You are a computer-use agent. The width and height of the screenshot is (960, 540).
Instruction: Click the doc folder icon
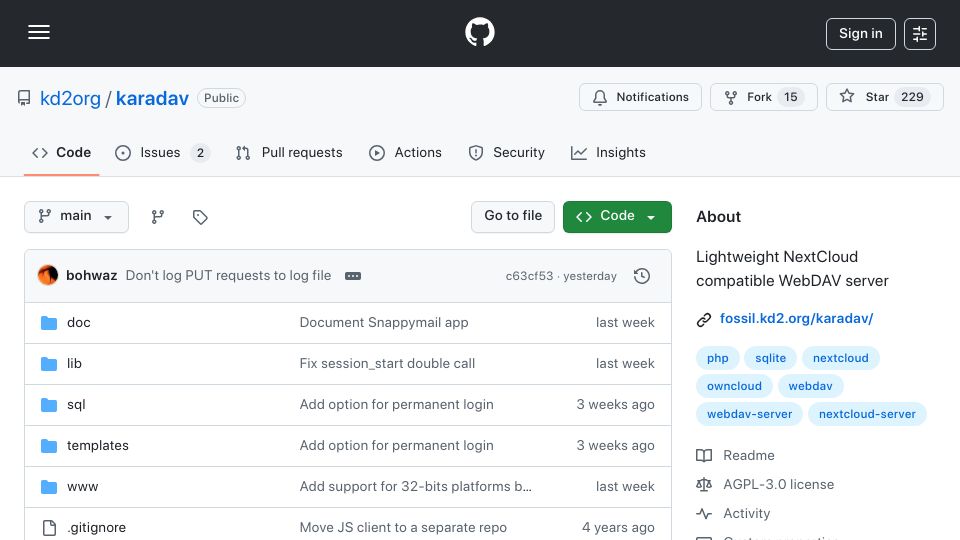pos(49,323)
